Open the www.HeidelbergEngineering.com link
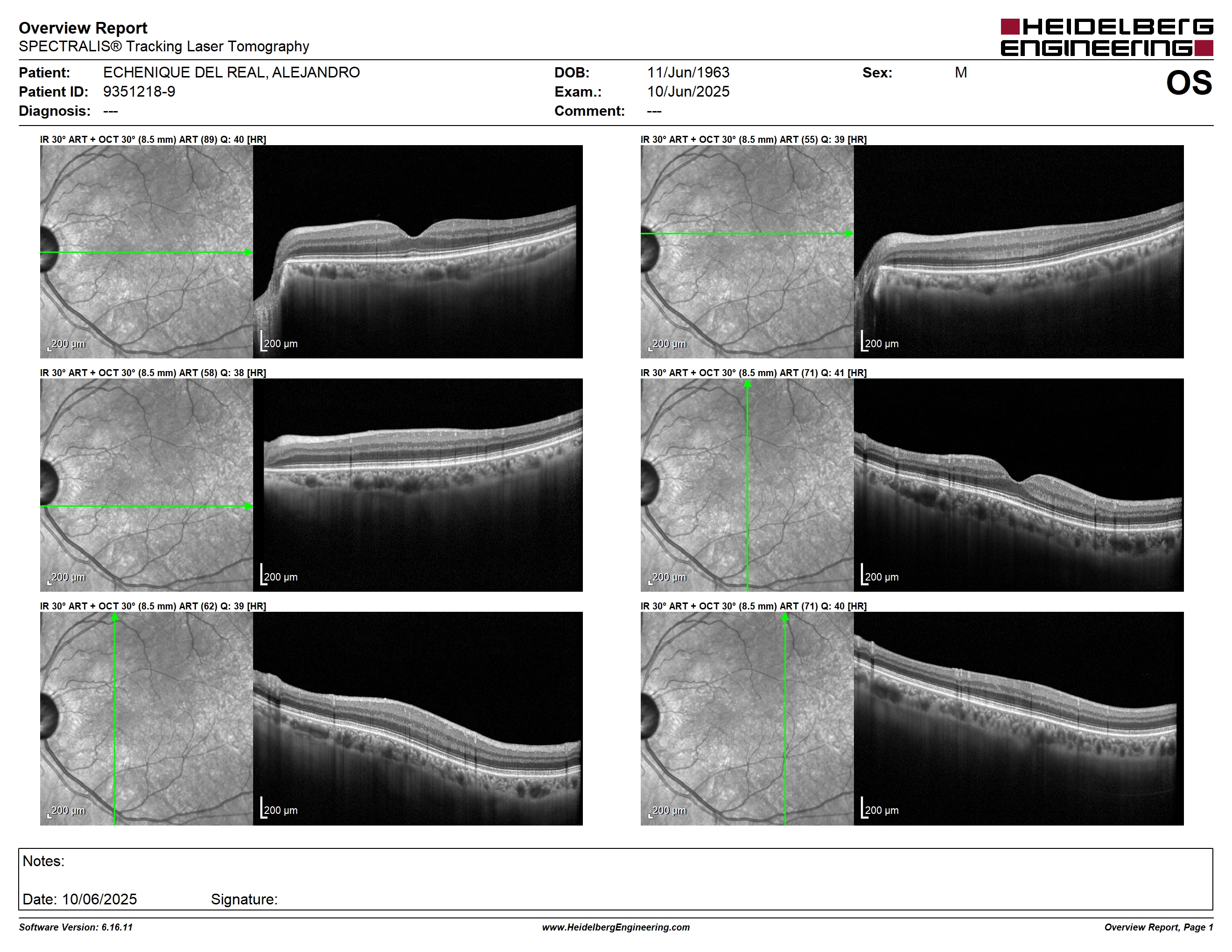Viewport: 1232px width, 952px height. click(x=616, y=927)
